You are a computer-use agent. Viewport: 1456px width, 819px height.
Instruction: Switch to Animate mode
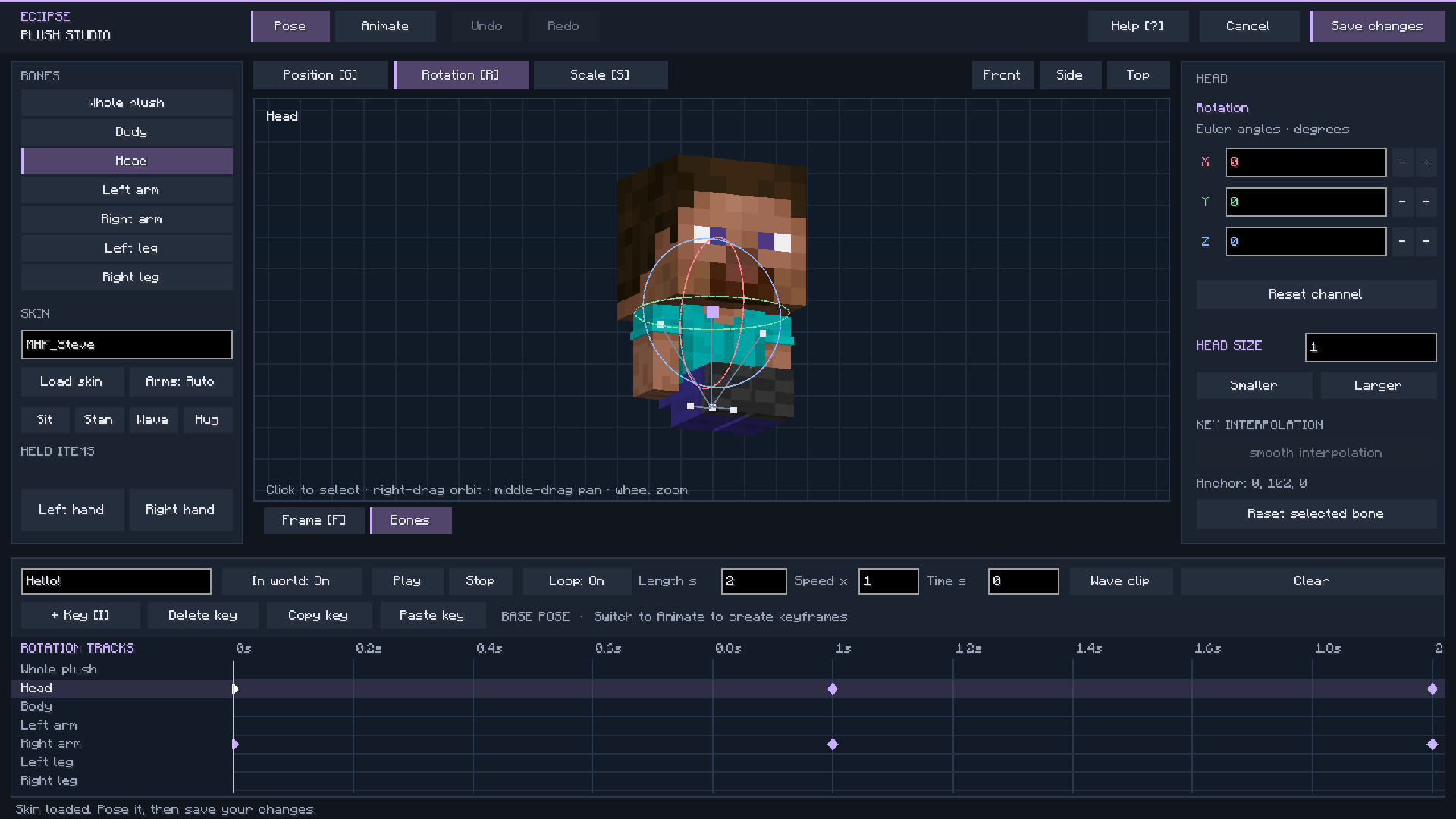[385, 27]
